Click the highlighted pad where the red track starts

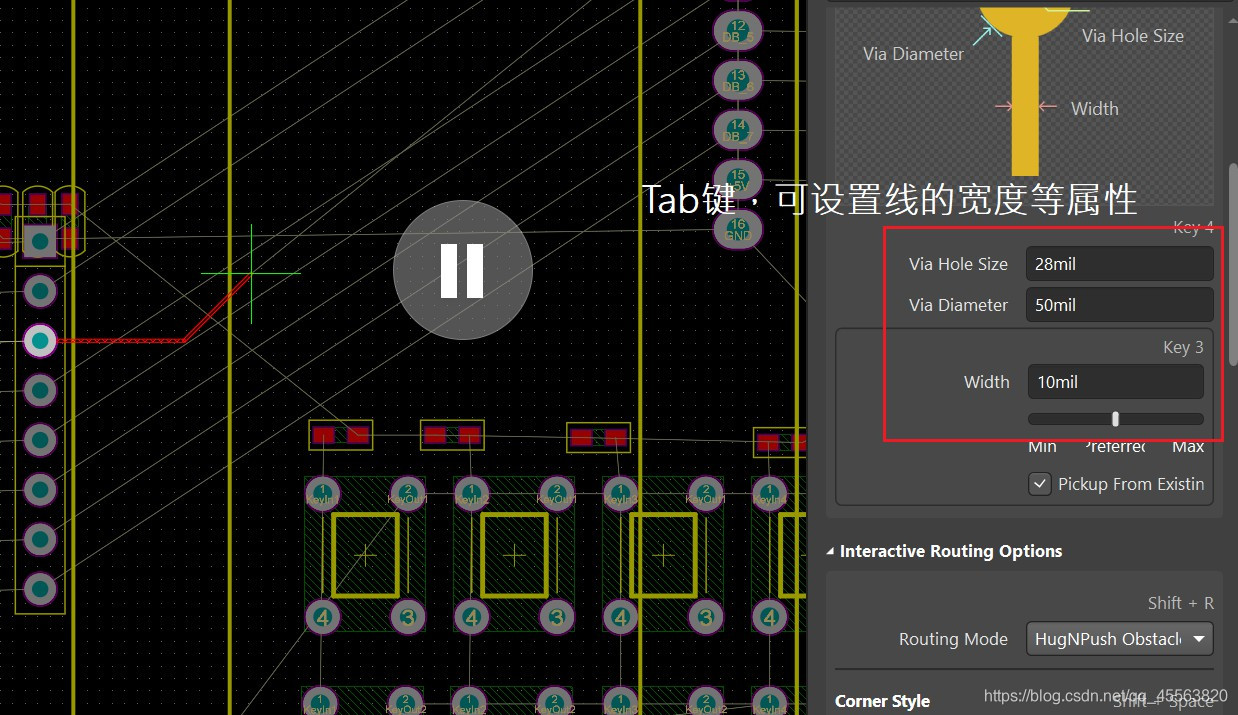(40, 340)
